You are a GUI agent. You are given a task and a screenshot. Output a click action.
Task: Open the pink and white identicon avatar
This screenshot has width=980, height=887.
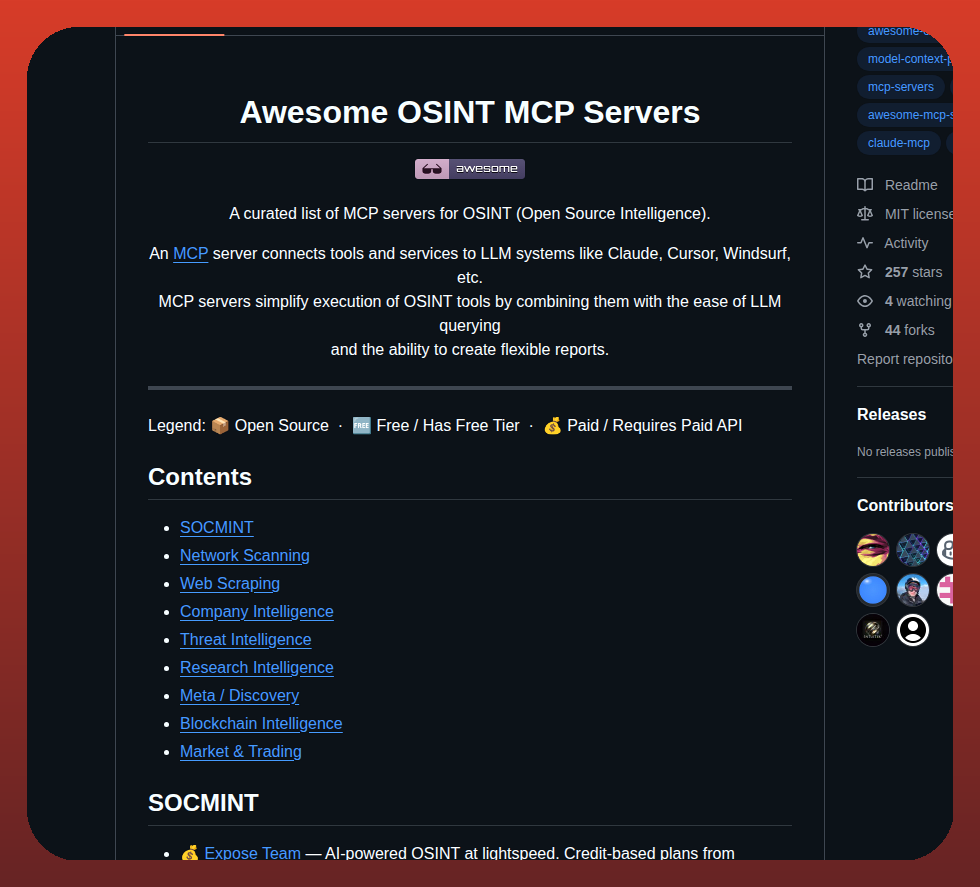[x=946, y=590]
